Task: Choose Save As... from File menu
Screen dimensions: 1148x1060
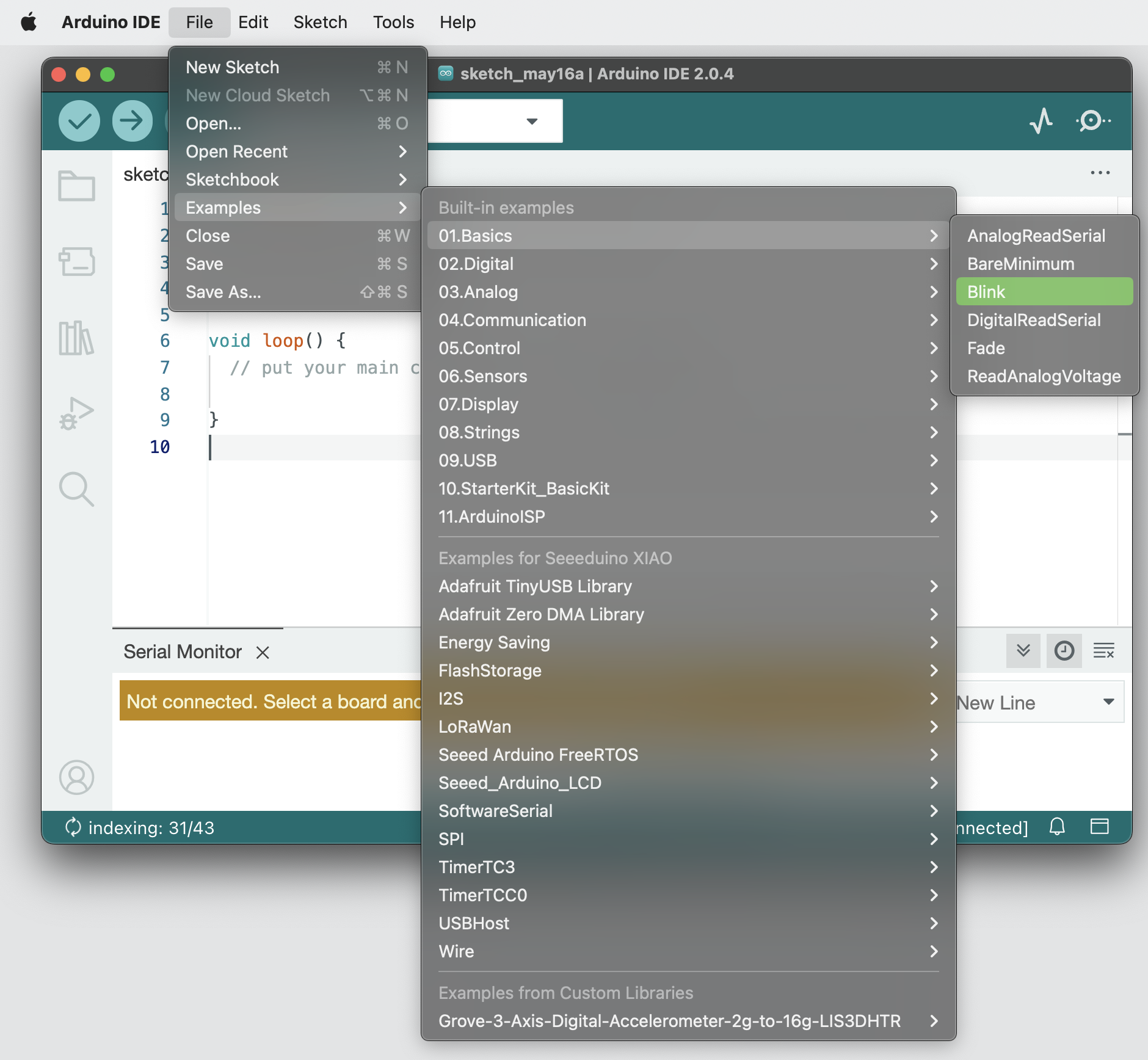Action: (x=297, y=292)
